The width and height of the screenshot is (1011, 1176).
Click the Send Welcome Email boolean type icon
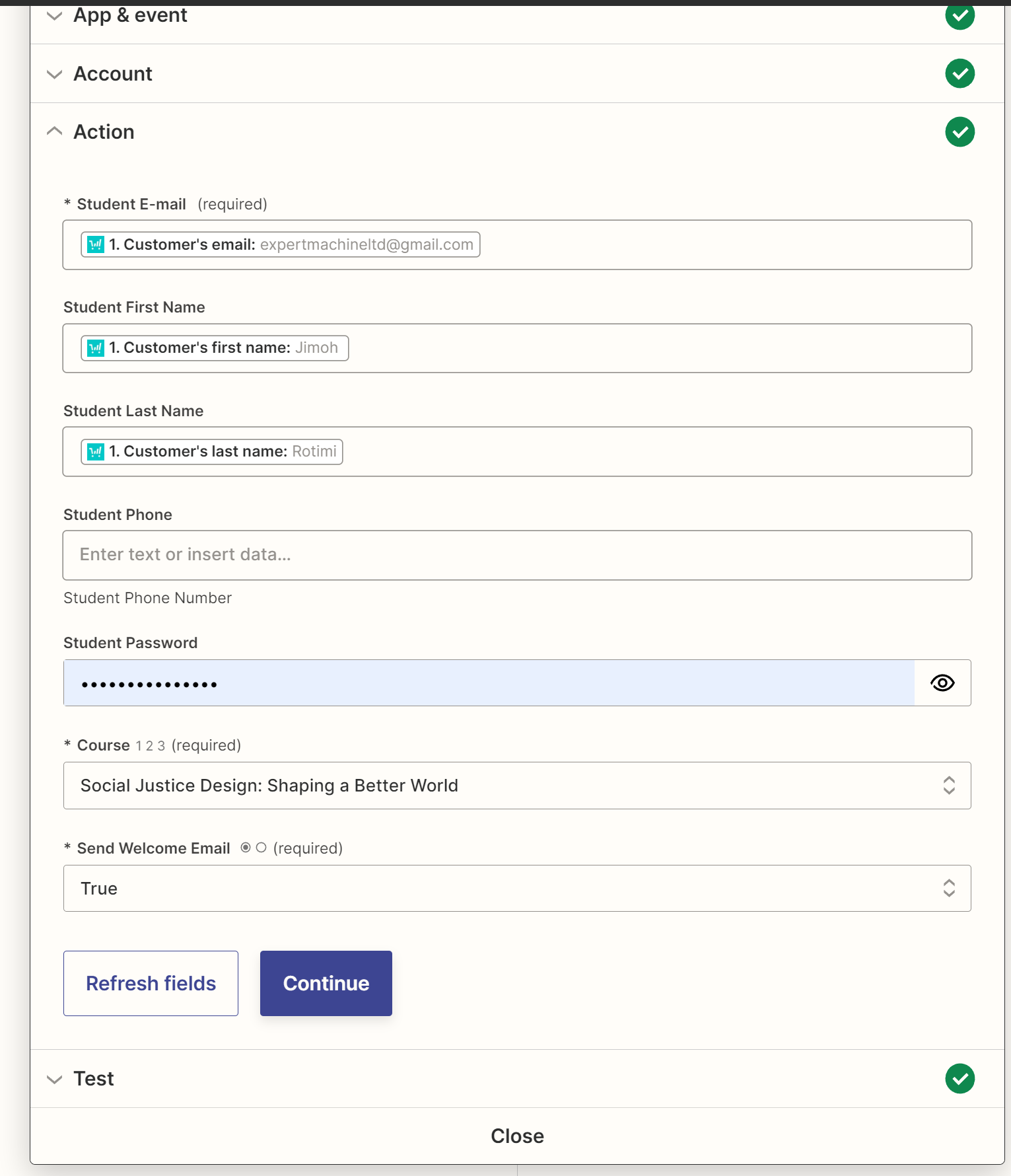tap(254, 848)
